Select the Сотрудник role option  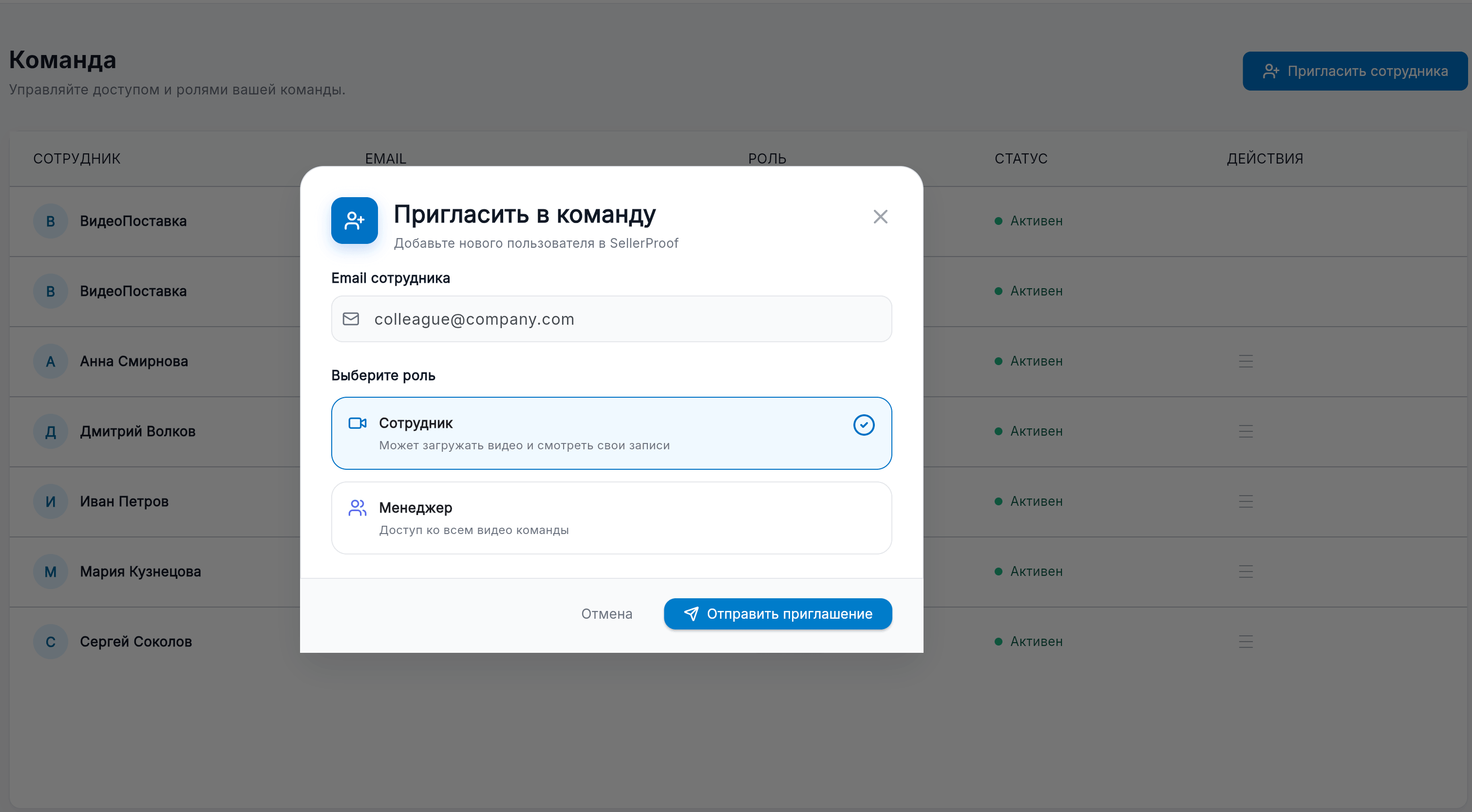611,433
